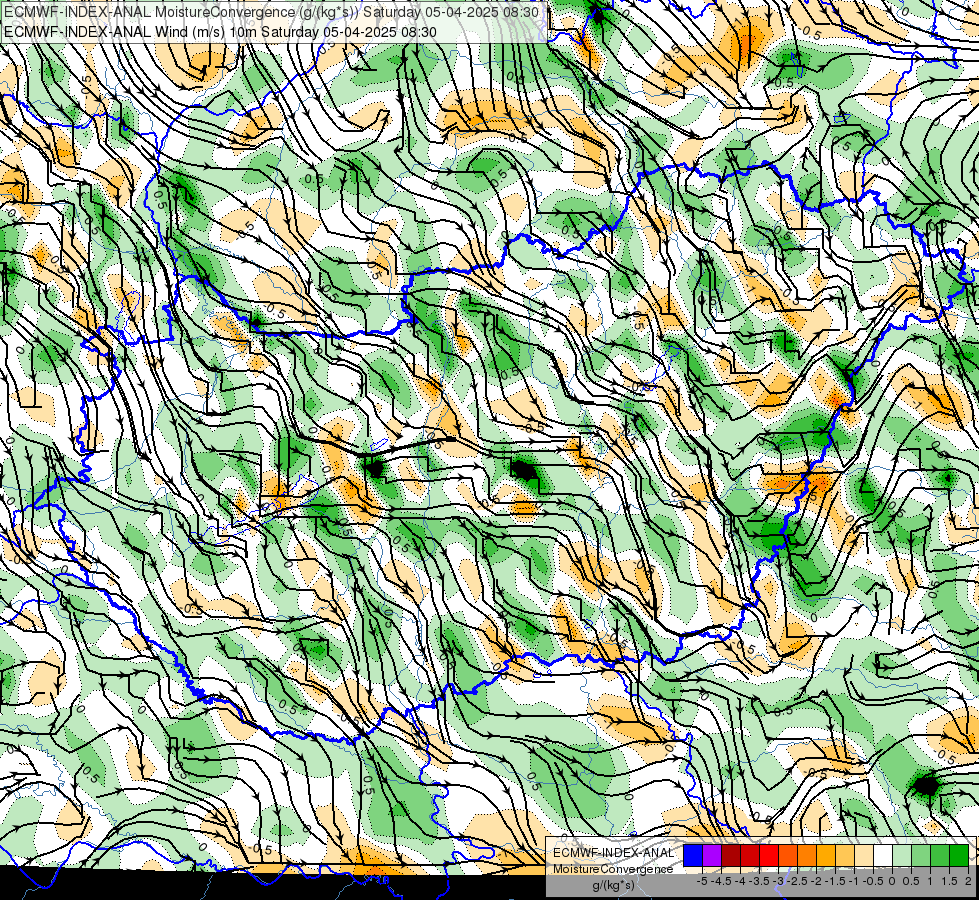The height and width of the screenshot is (900, 979).
Task: Click the 2 legend tick label
Action: [969, 881]
